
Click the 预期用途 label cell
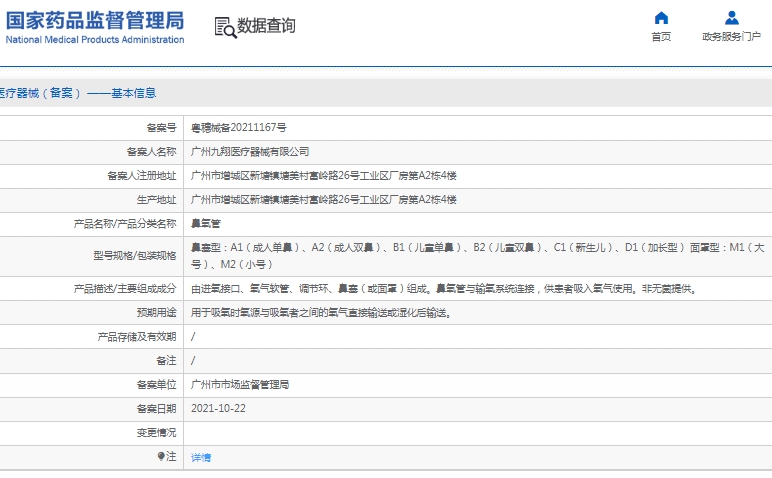click(92, 313)
